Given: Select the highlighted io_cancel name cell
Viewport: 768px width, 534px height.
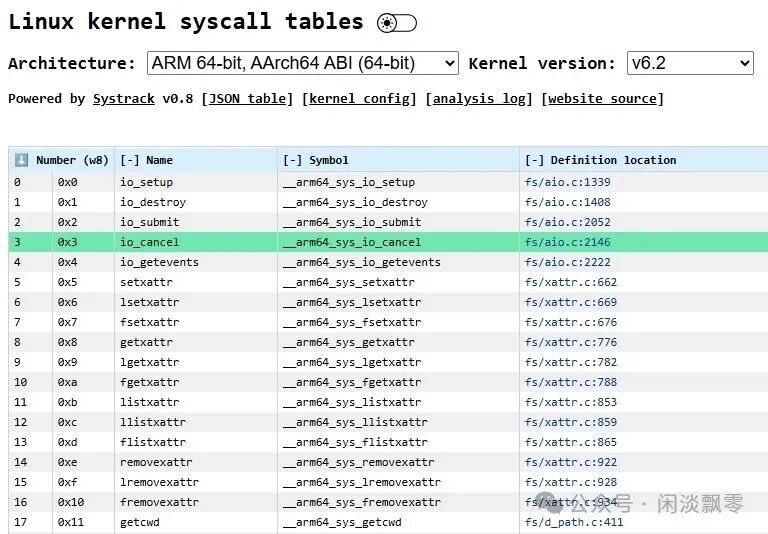Looking at the screenshot, I should 196,242.
